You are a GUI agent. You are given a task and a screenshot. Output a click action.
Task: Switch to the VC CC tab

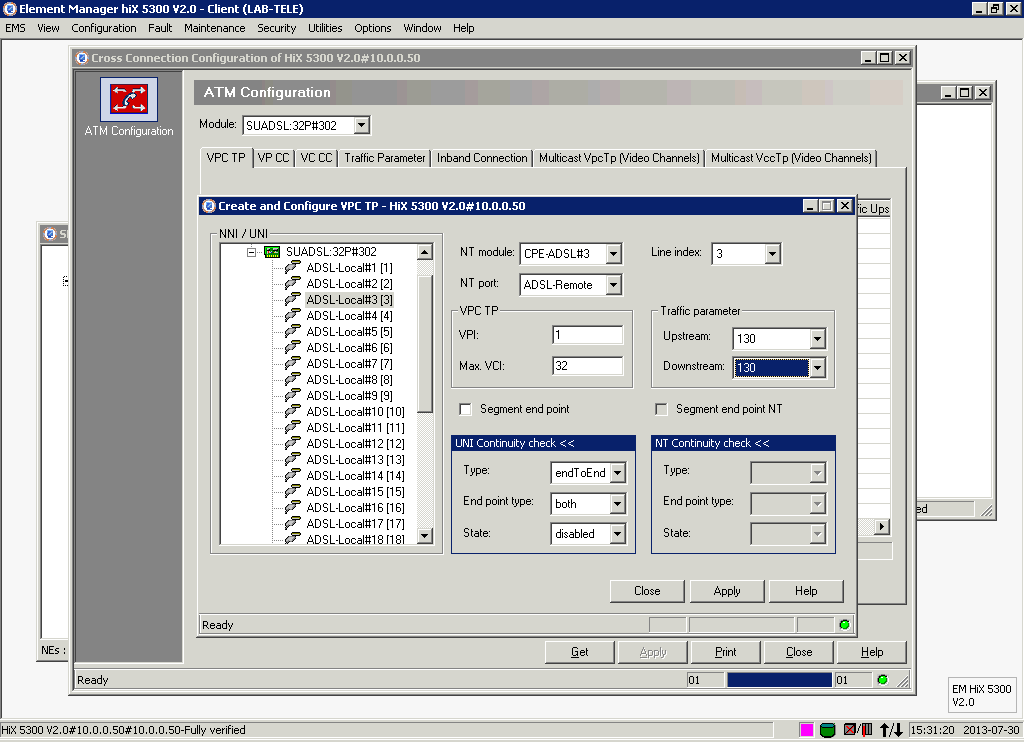tap(316, 158)
